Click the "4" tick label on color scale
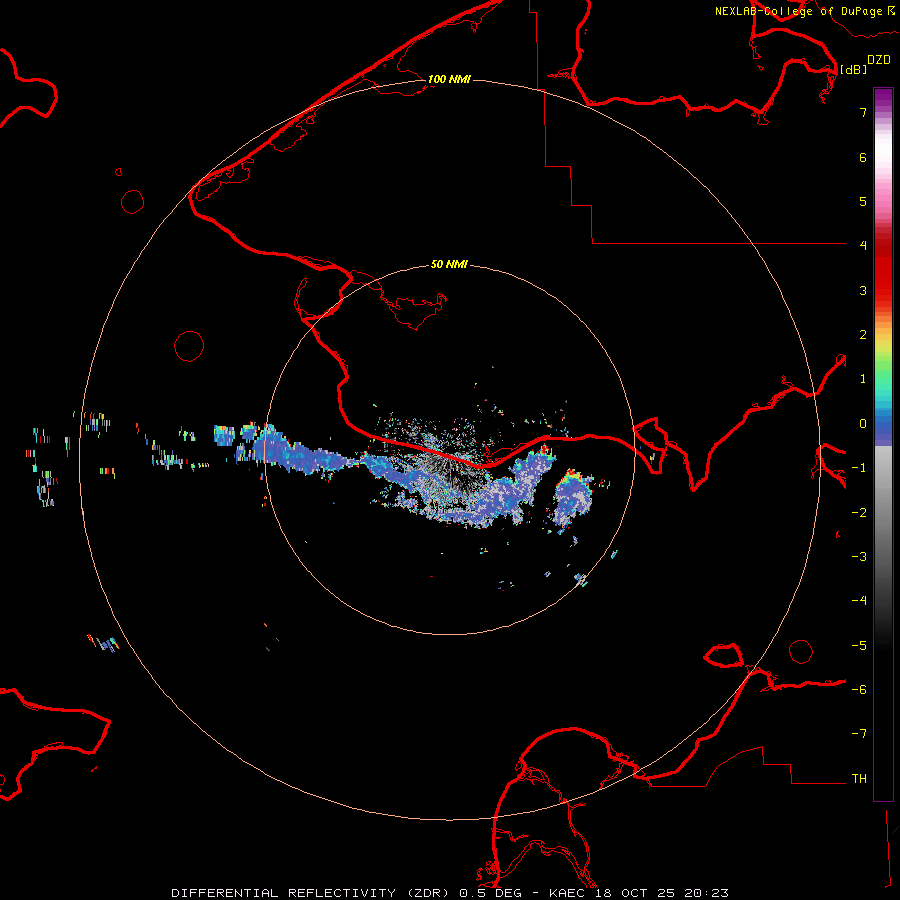 tap(863, 245)
